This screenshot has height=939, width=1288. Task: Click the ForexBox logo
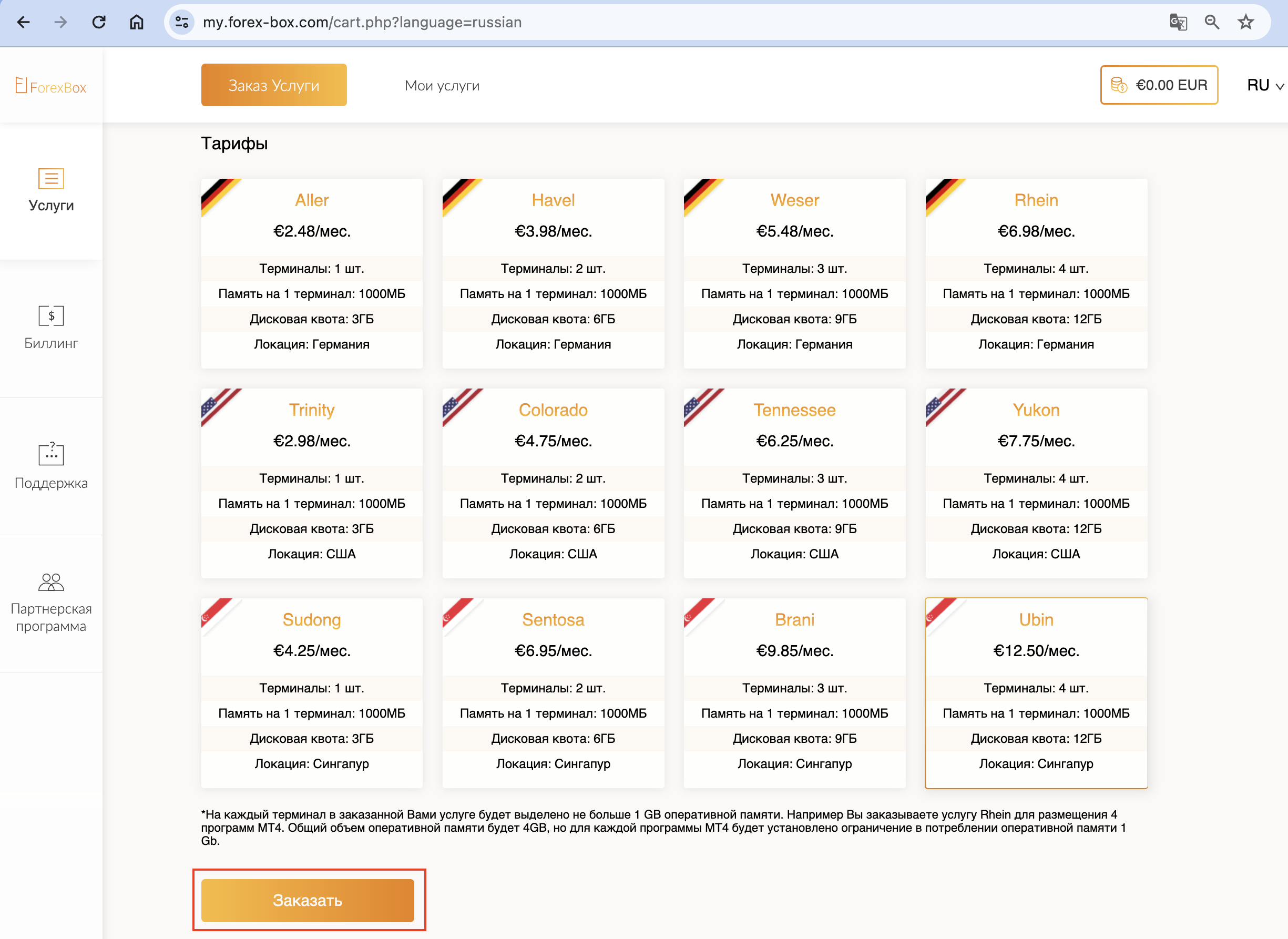(50, 86)
